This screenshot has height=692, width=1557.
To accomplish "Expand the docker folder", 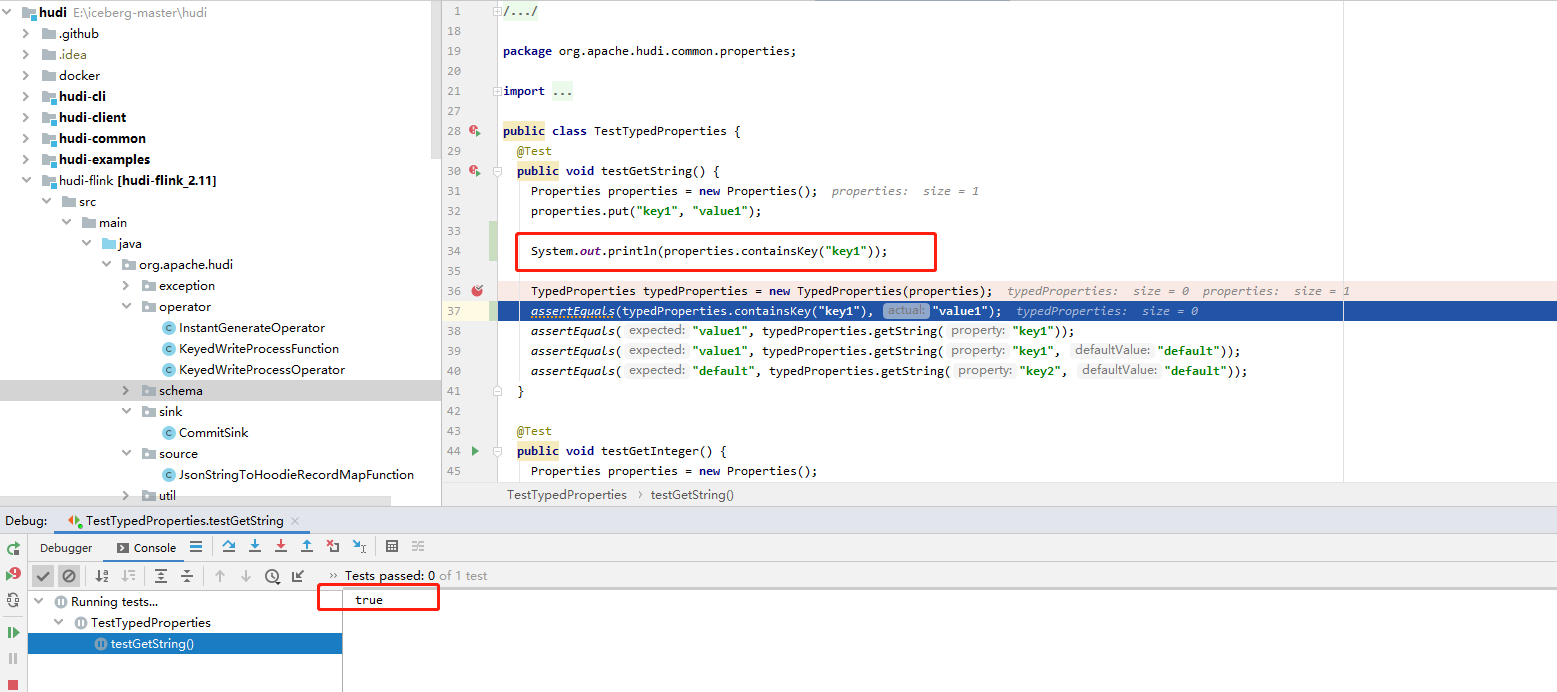I will 26,76.
